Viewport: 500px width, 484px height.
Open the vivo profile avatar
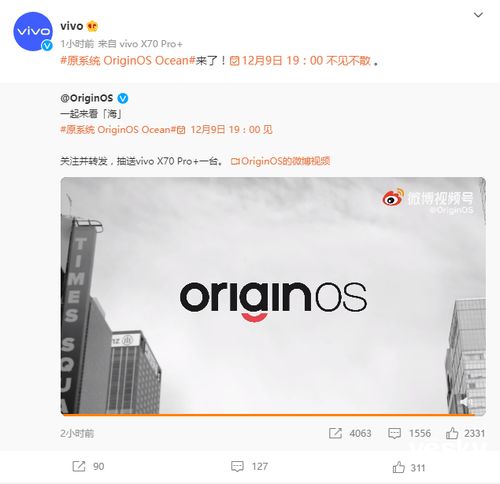pyautogui.click(x=33, y=31)
